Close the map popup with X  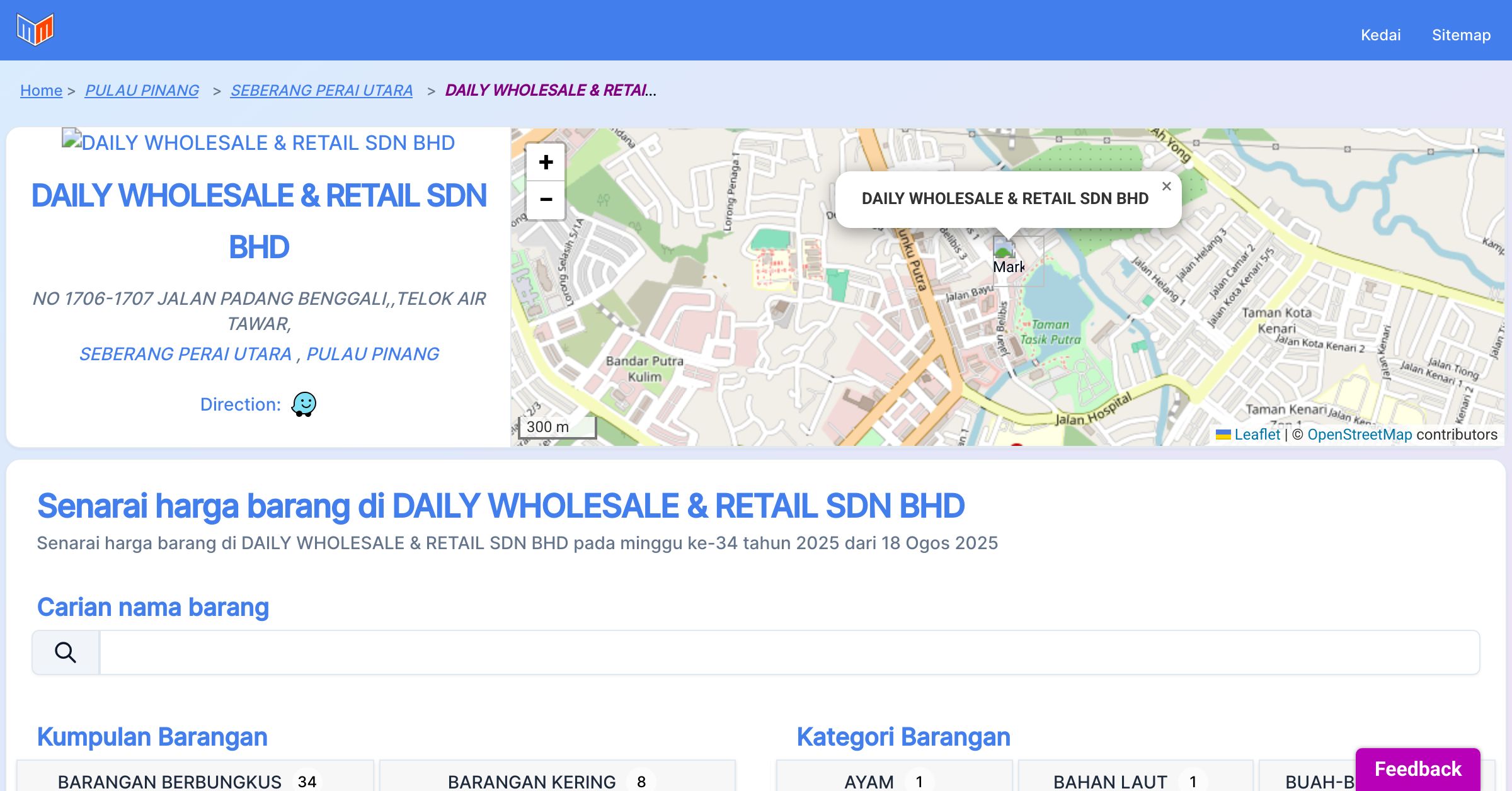[x=1166, y=186]
